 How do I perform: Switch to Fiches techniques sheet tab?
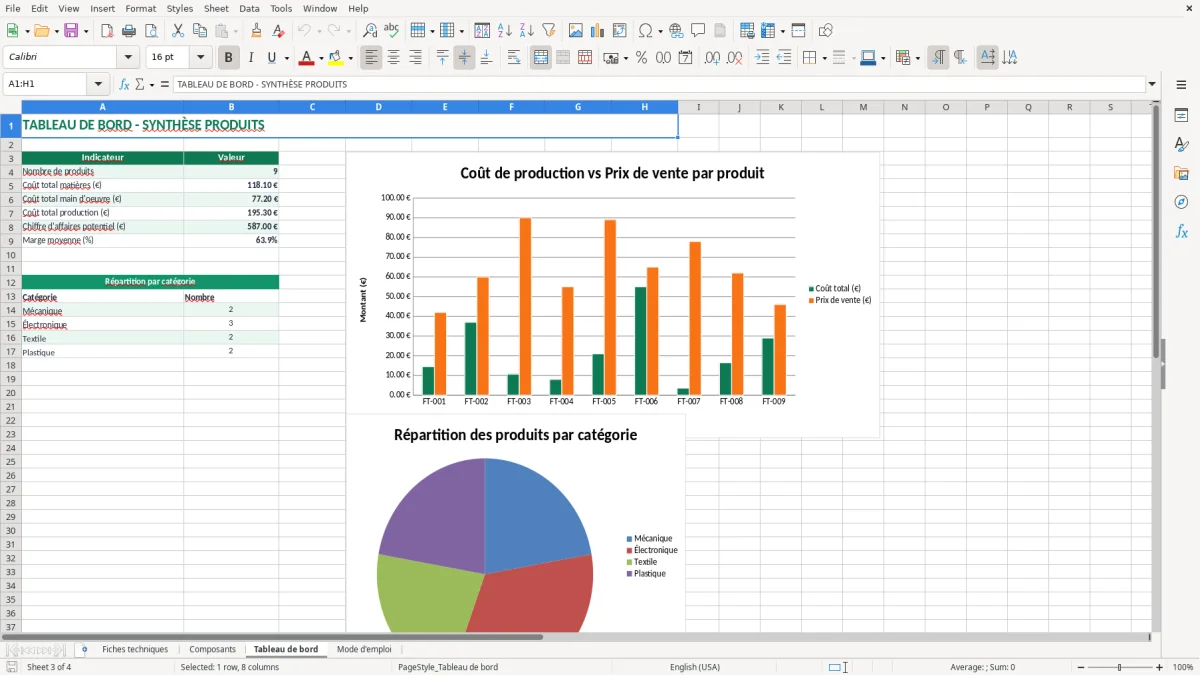click(135, 649)
